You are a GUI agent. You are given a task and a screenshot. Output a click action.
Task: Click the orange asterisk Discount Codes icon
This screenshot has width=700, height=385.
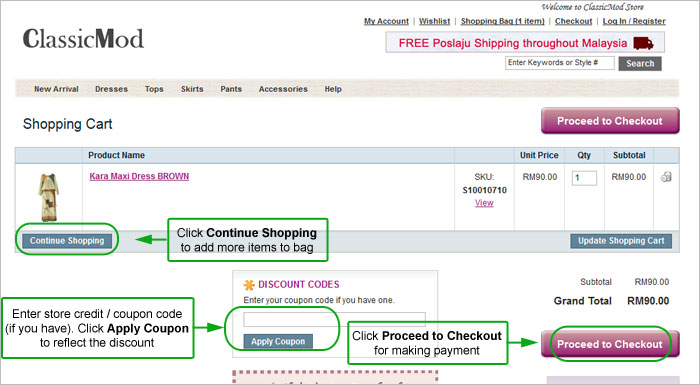point(249,285)
